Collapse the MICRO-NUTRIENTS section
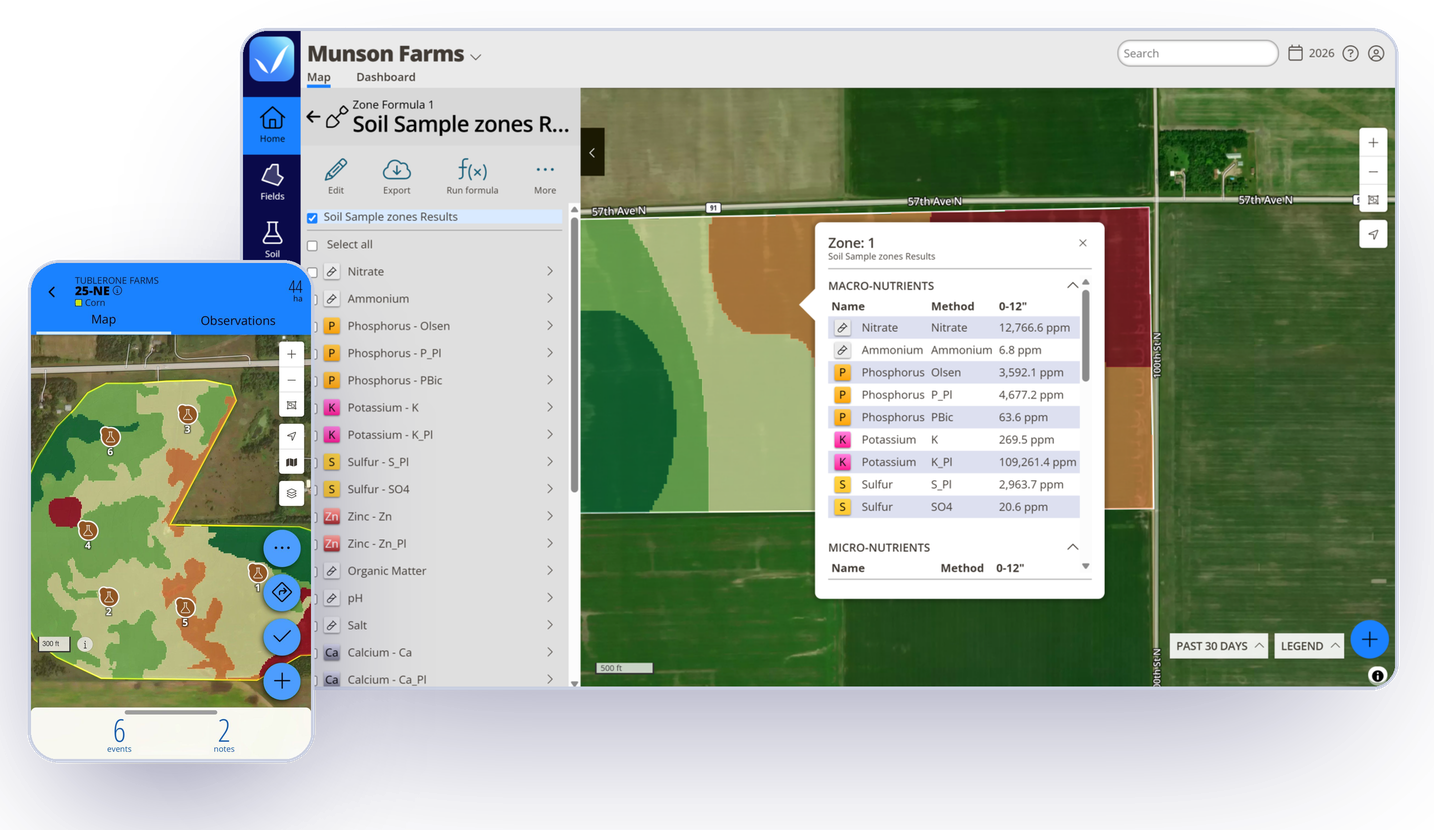Image resolution: width=1434 pixels, height=830 pixels. pyautogui.click(x=1072, y=547)
